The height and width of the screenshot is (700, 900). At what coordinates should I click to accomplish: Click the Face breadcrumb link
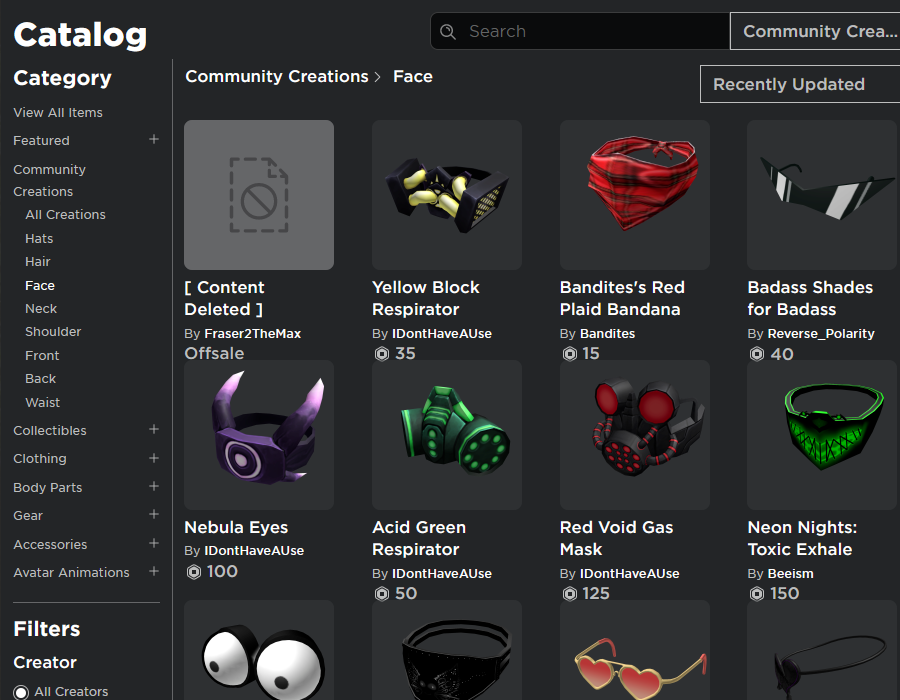tap(413, 76)
